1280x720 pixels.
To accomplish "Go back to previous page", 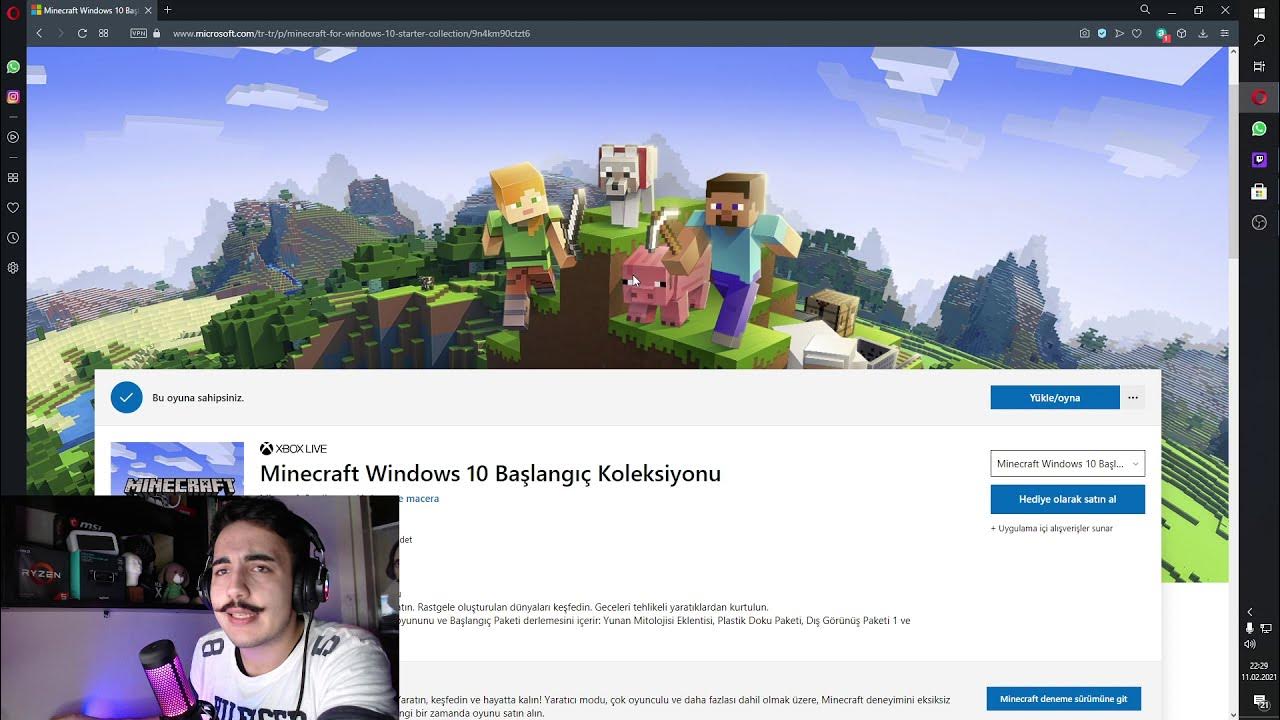I will (39, 33).
